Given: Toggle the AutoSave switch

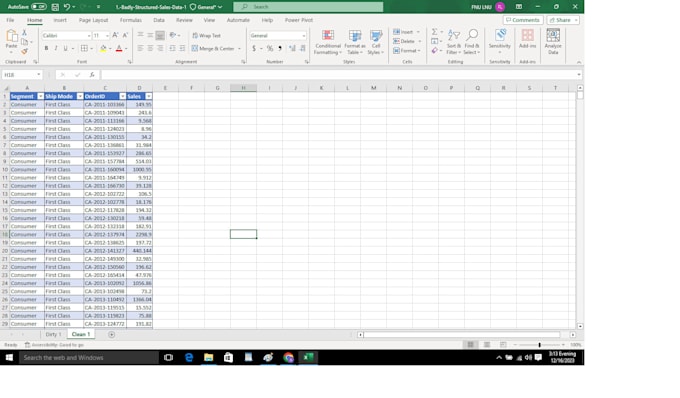Looking at the screenshot, I should pos(39,7).
